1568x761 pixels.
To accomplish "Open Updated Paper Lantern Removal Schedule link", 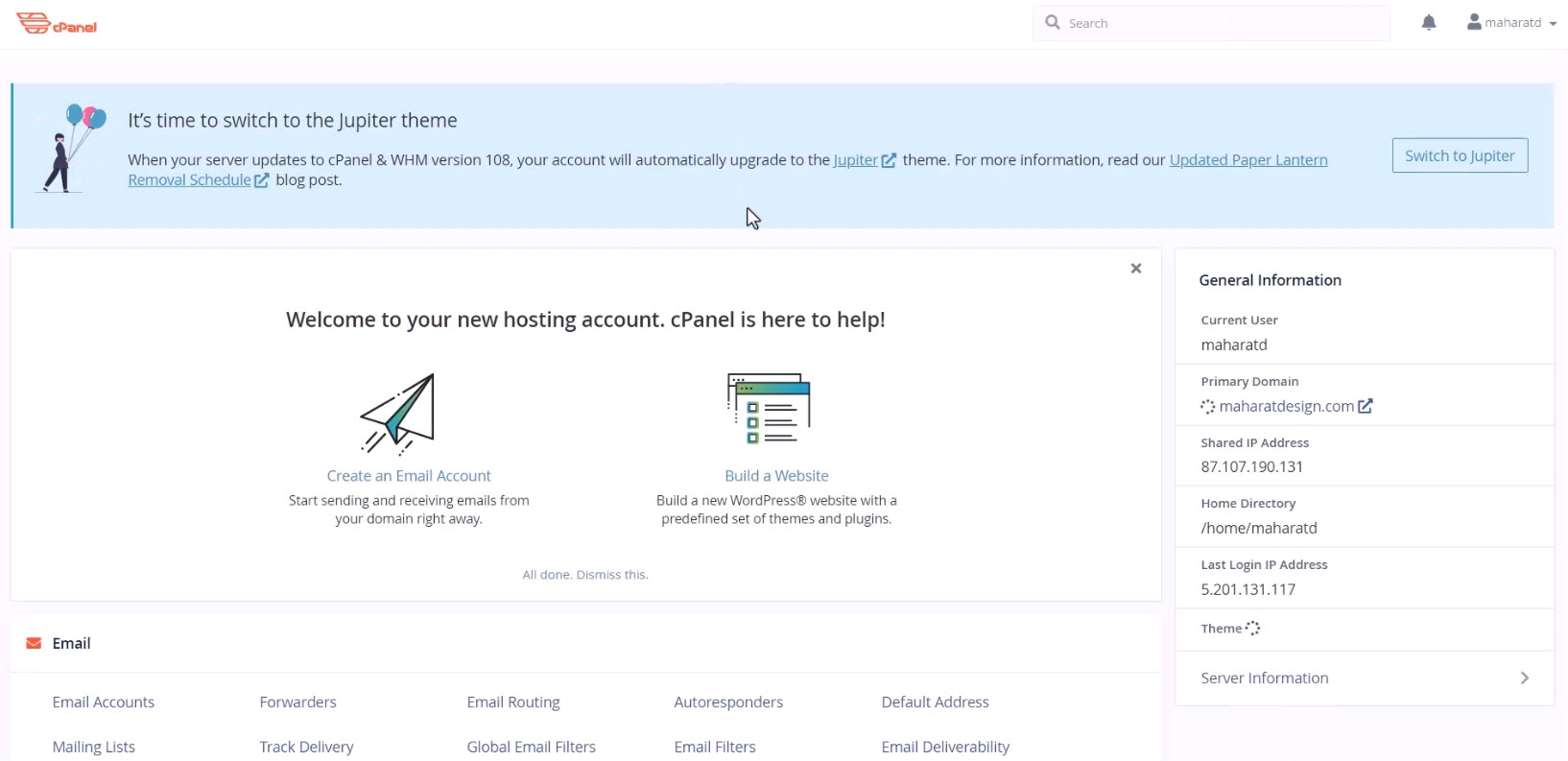I will click(x=1247, y=160).
